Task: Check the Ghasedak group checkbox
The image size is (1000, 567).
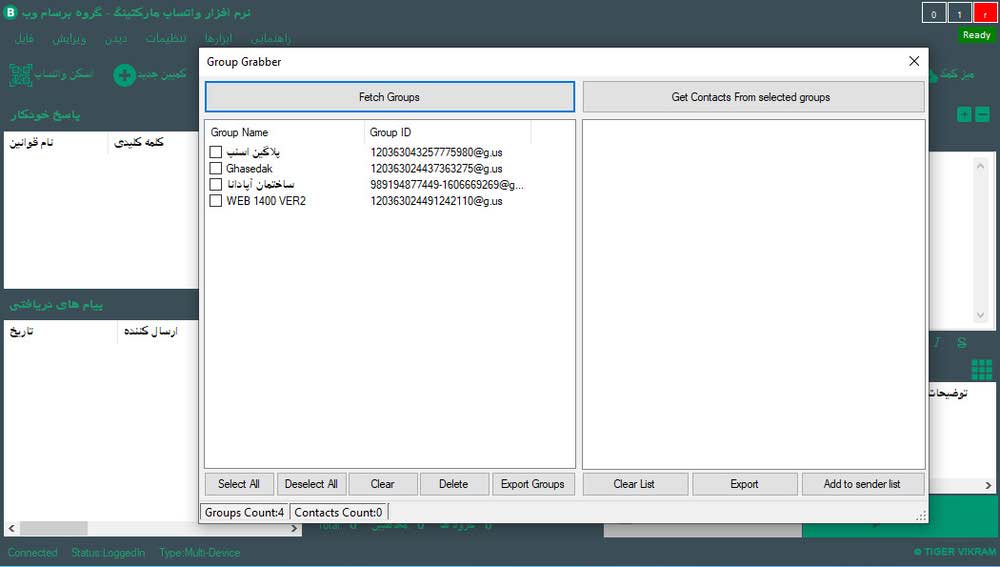Action: tap(215, 169)
